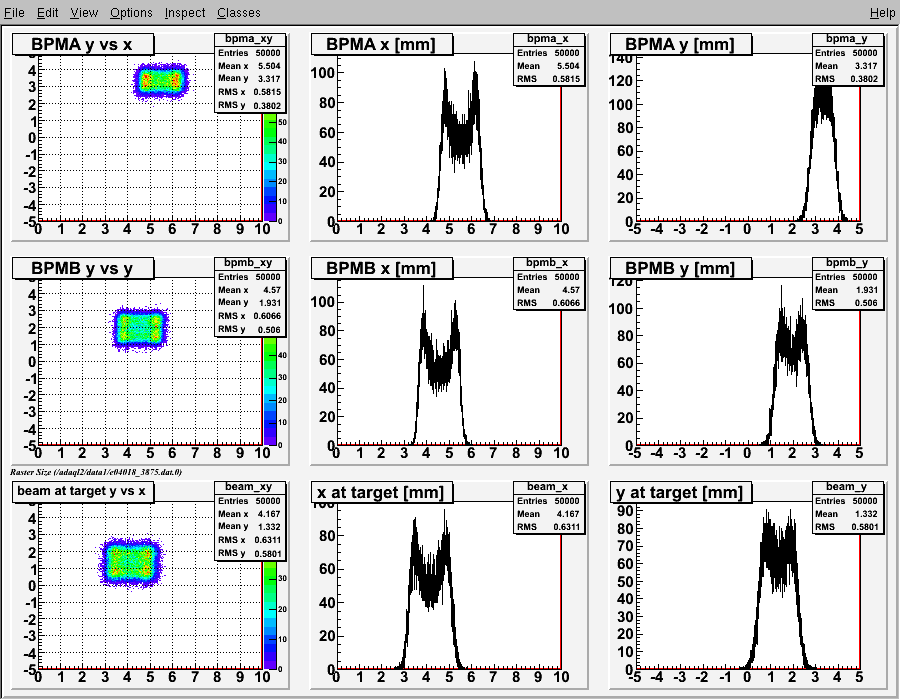This screenshot has width=900, height=700.
Task: Click 'RMS 0.5815' in bpma_x stats
Action: pyautogui.click(x=549, y=79)
